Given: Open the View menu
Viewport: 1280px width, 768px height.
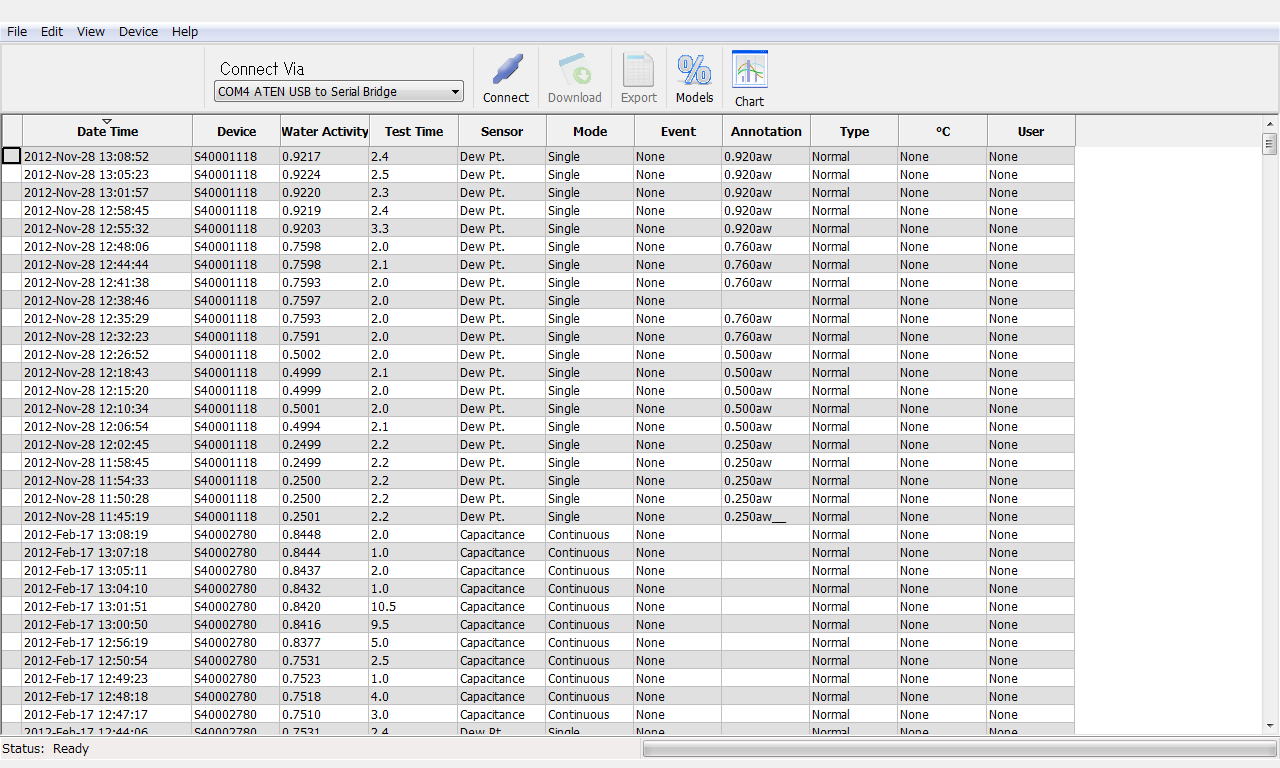Looking at the screenshot, I should click(x=91, y=32).
